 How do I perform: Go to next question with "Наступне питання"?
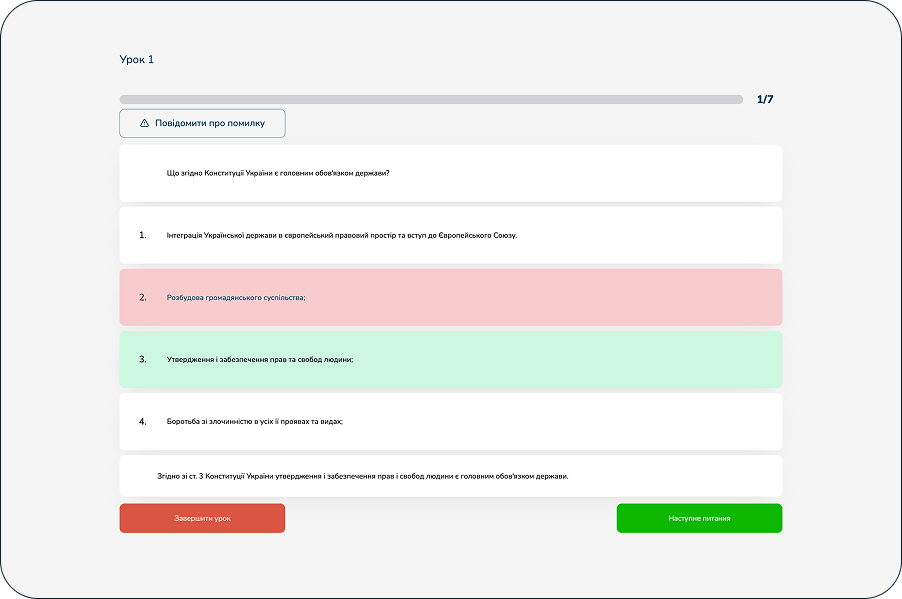[699, 519]
